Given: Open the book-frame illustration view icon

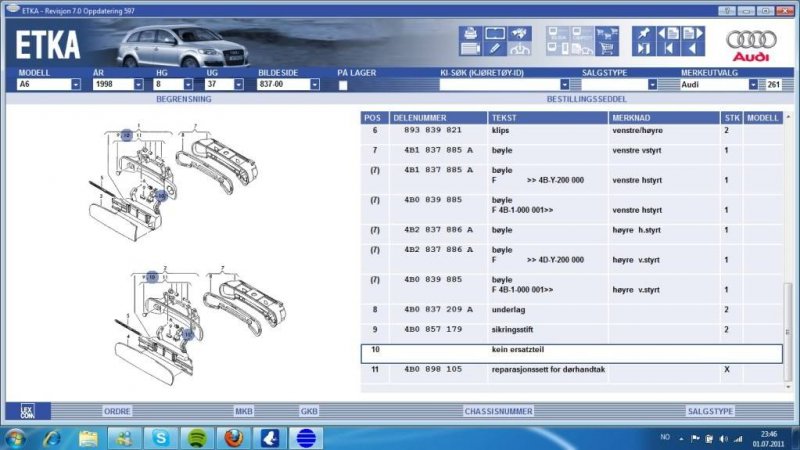Looking at the screenshot, I should [494, 34].
